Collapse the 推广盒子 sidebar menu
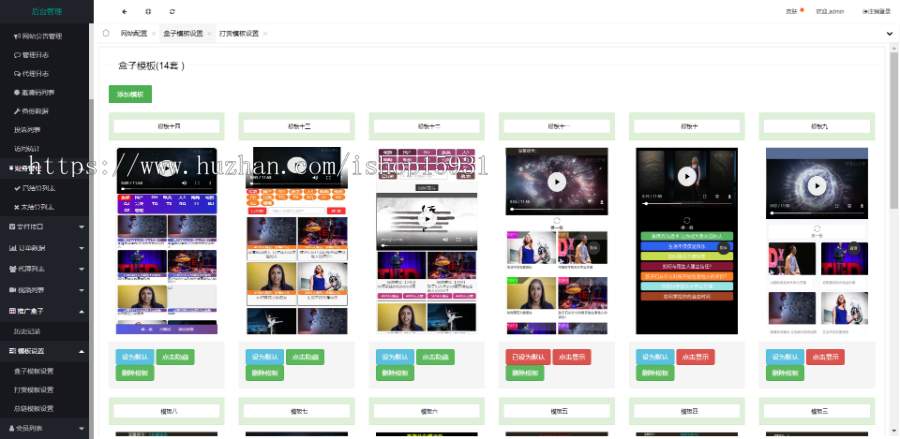 click(44, 311)
